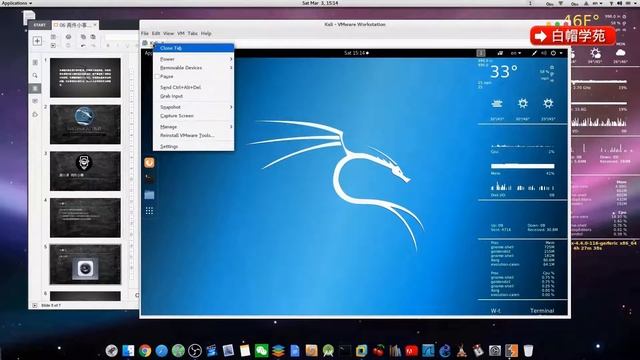The width and height of the screenshot is (640, 360).
Task: Select Close Tab in the VM context menu
Action: point(193,48)
